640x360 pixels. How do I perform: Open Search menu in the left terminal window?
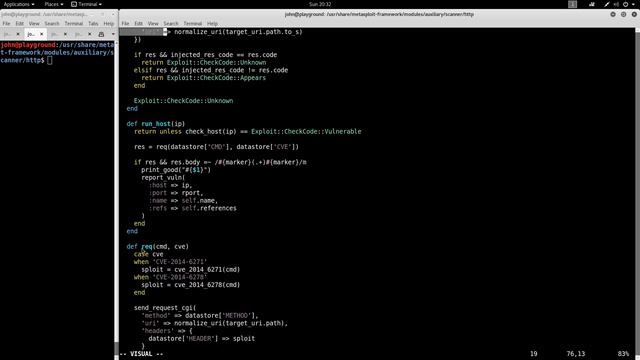(x=52, y=24)
